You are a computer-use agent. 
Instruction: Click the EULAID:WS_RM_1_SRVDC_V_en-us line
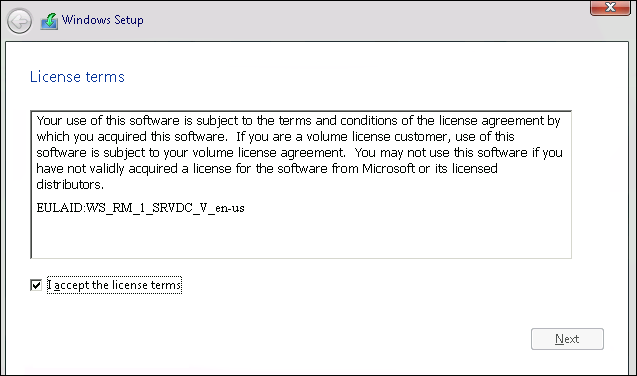pos(140,208)
